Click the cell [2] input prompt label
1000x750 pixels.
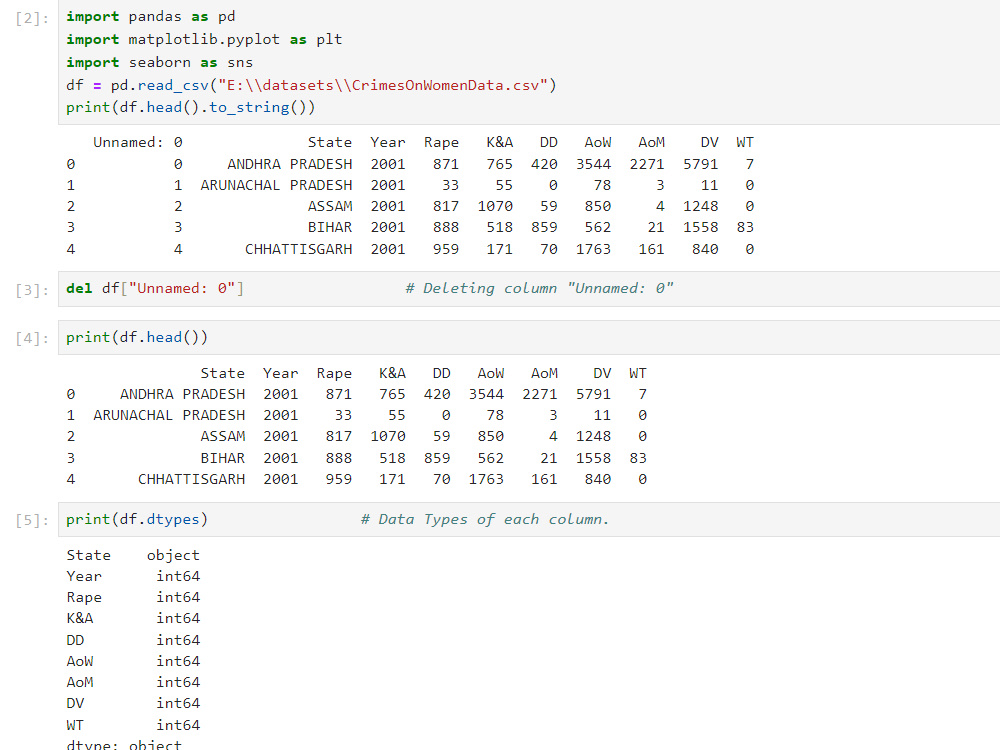pos(32,18)
